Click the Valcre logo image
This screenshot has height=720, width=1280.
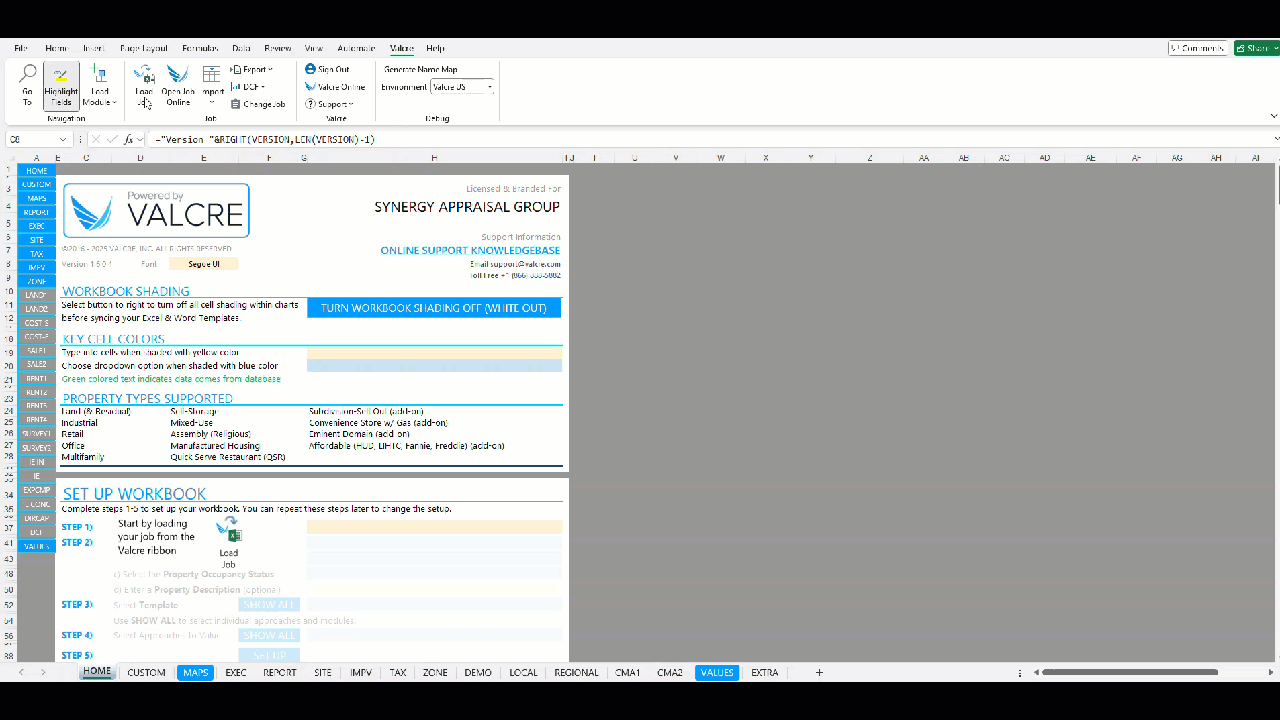pyautogui.click(x=156, y=210)
